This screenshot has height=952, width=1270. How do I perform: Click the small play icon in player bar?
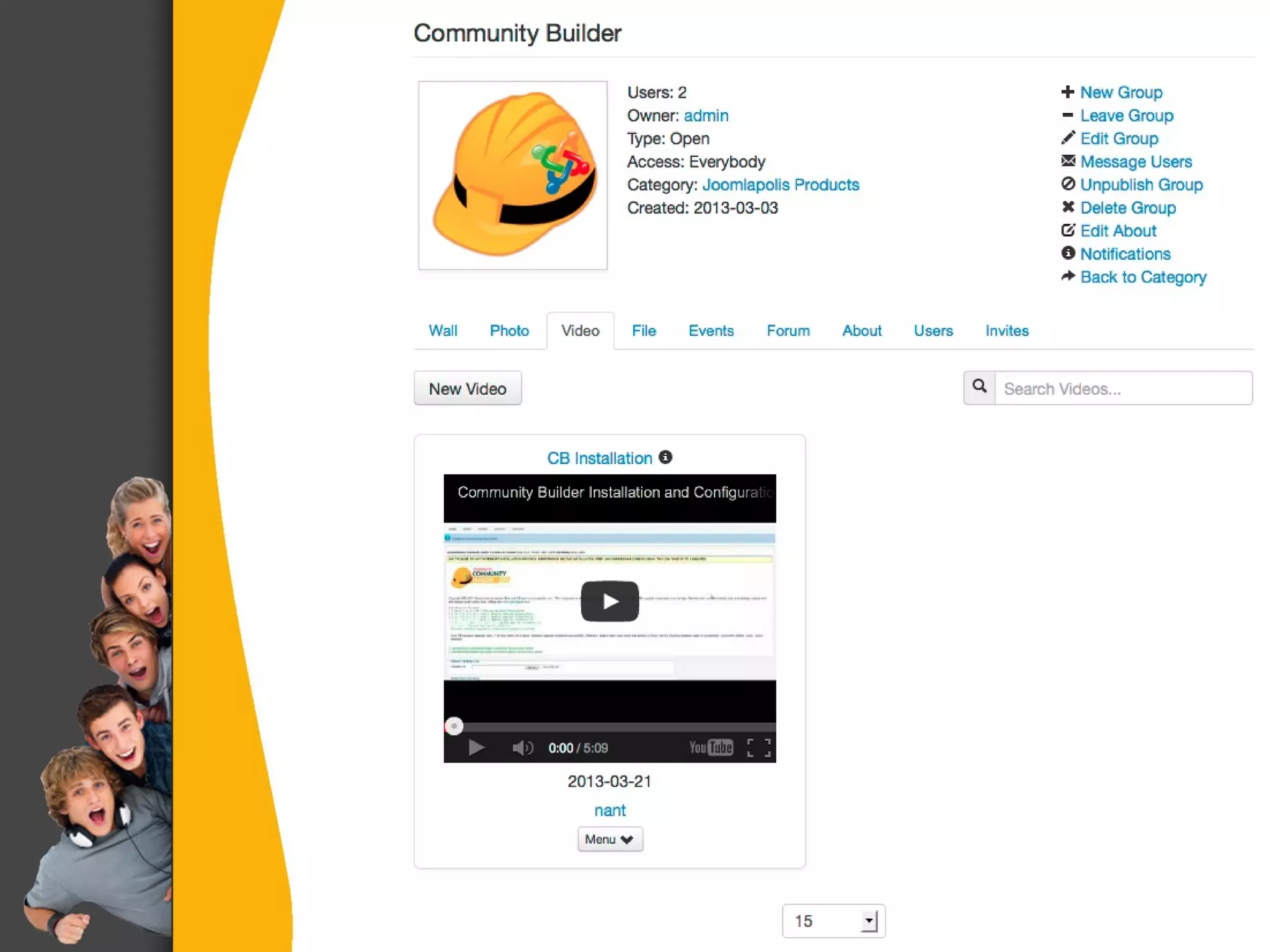coord(476,747)
